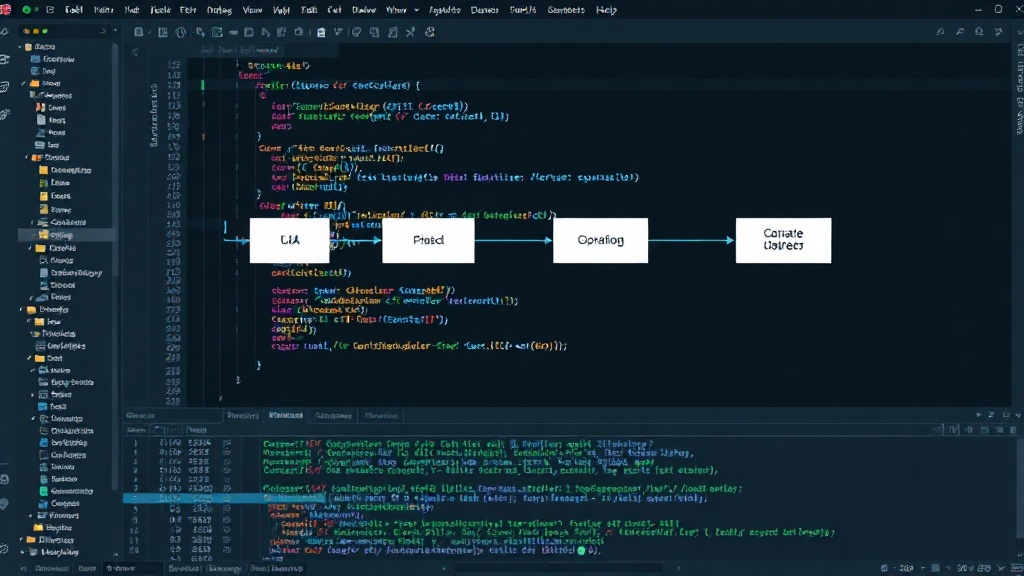Viewport: 1024px width, 576px height.
Task: Switch to the bold active tab in bottom panel
Action: pyautogui.click(x=286, y=415)
